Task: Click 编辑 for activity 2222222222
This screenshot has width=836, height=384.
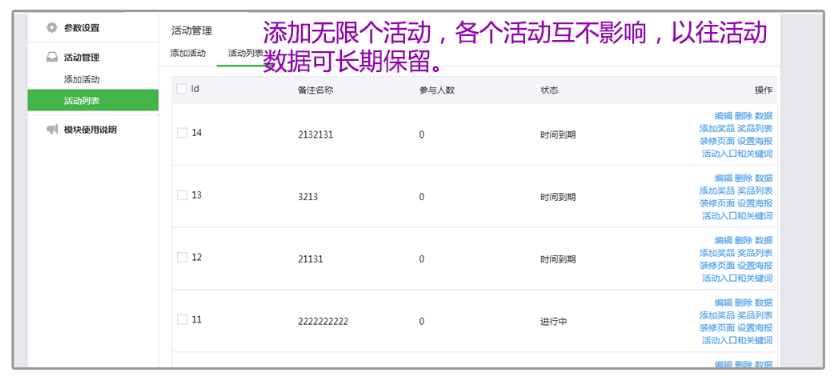Action: tap(723, 302)
